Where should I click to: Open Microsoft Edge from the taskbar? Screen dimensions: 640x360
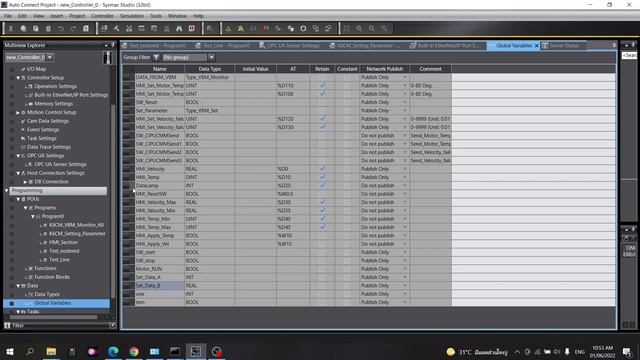click(113, 351)
